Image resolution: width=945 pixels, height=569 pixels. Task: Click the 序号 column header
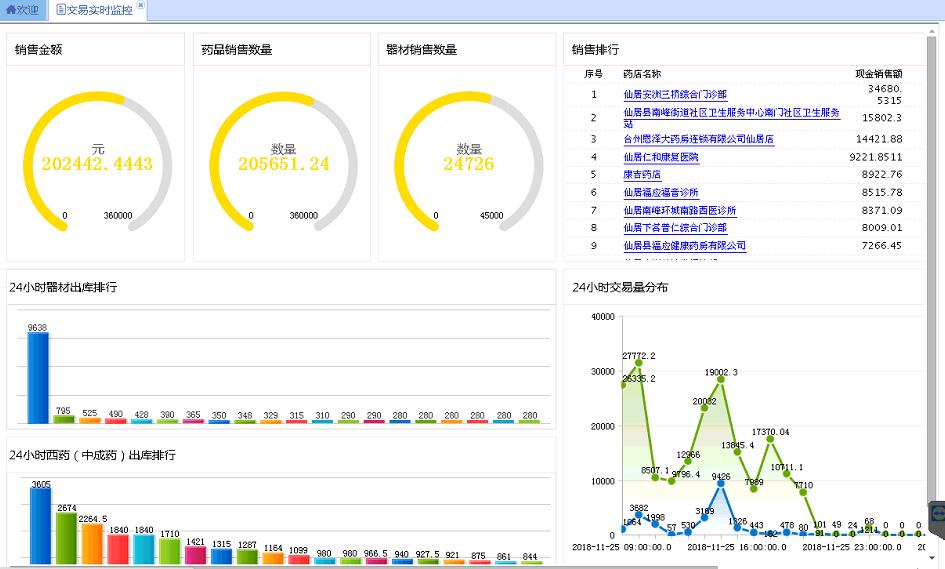(593, 74)
